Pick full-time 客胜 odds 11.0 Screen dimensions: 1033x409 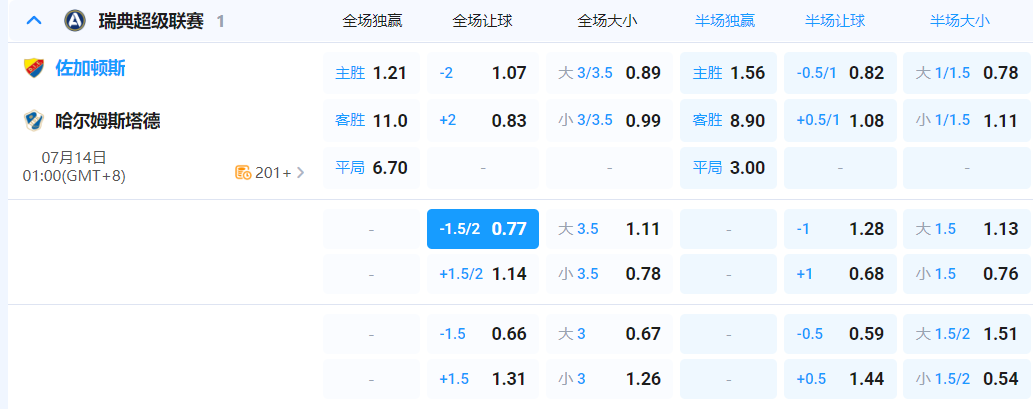click(371, 120)
